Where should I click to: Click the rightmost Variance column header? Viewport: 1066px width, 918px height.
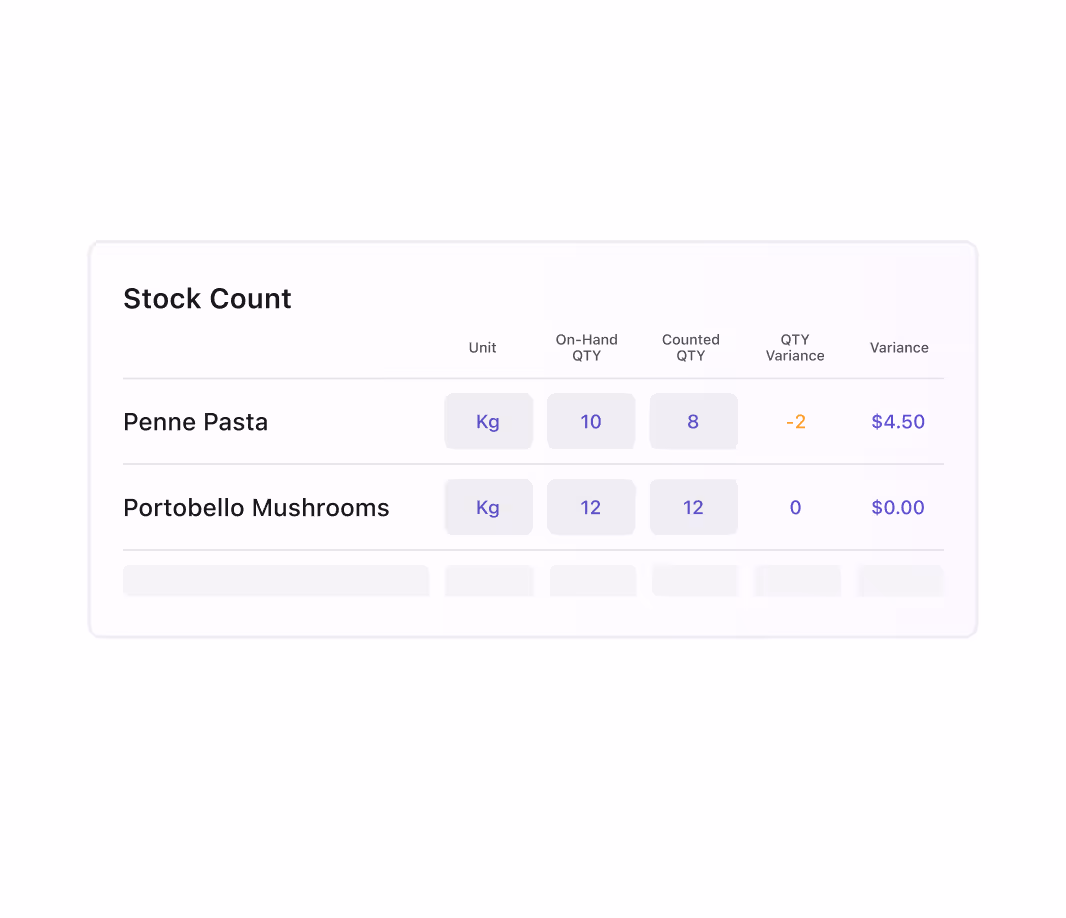[899, 348]
